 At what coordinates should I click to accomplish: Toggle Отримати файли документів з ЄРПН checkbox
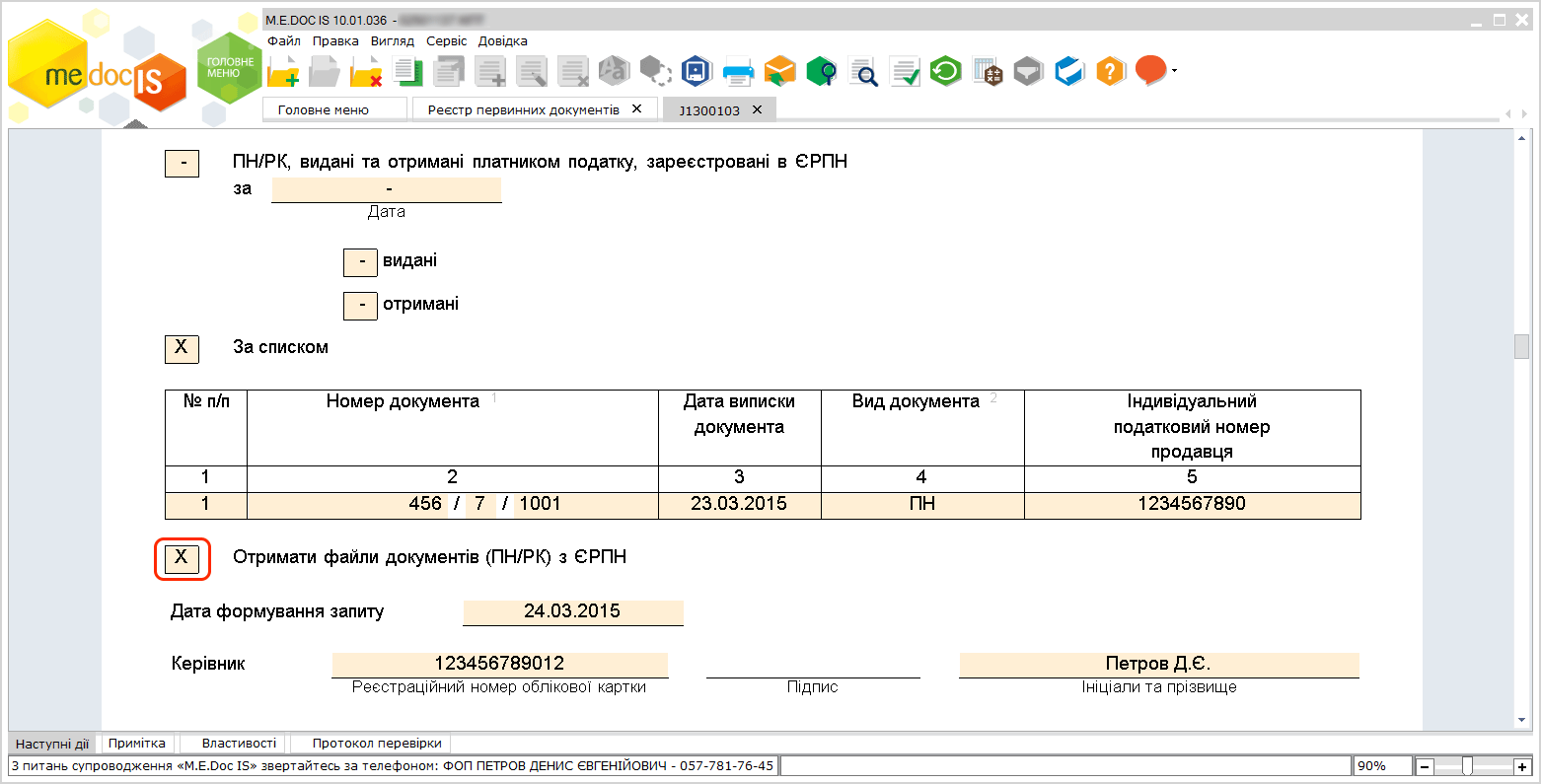tap(182, 558)
